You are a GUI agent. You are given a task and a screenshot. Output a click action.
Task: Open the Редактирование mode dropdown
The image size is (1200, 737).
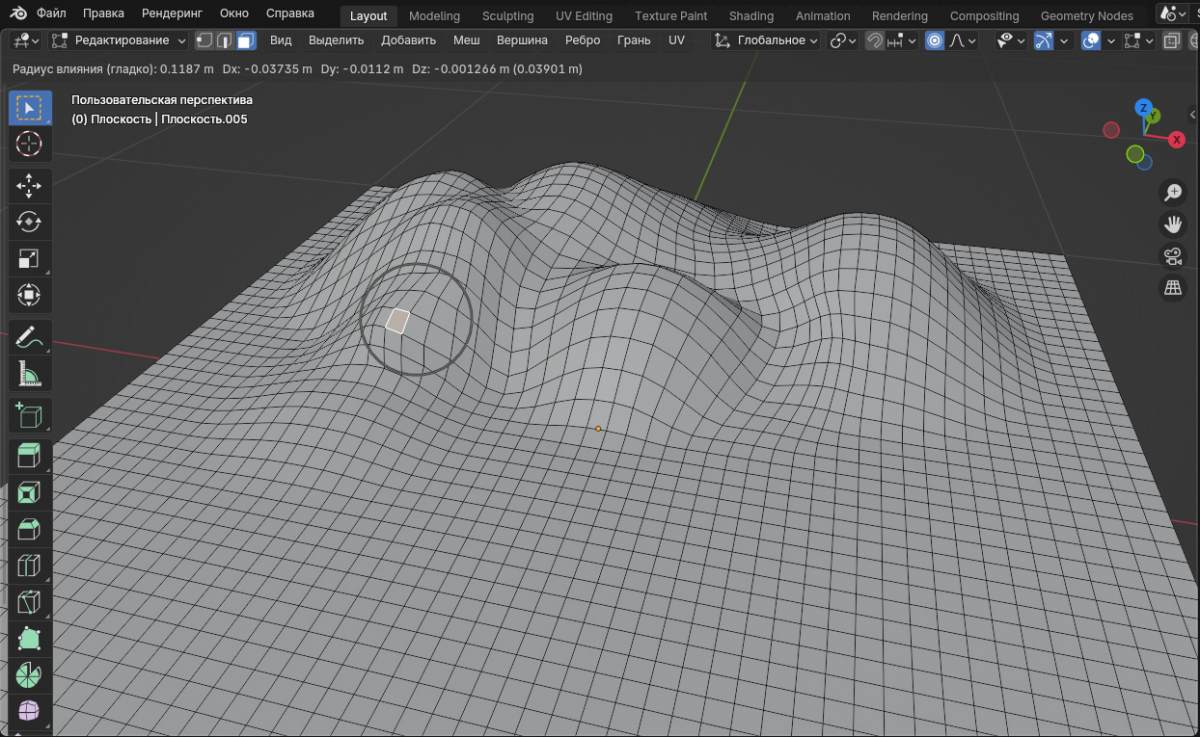click(119, 40)
